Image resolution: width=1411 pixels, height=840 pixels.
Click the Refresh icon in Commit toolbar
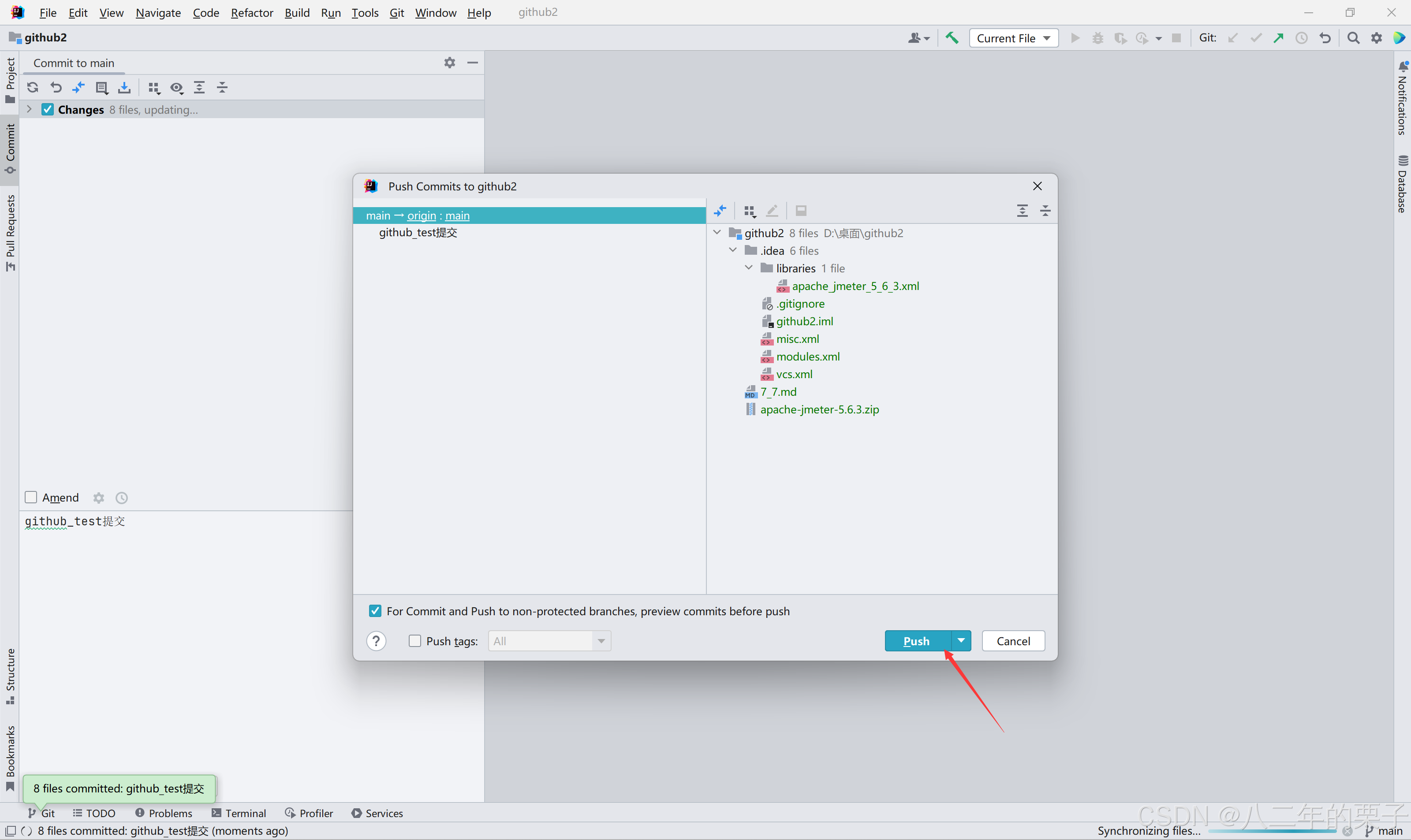(x=33, y=87)
